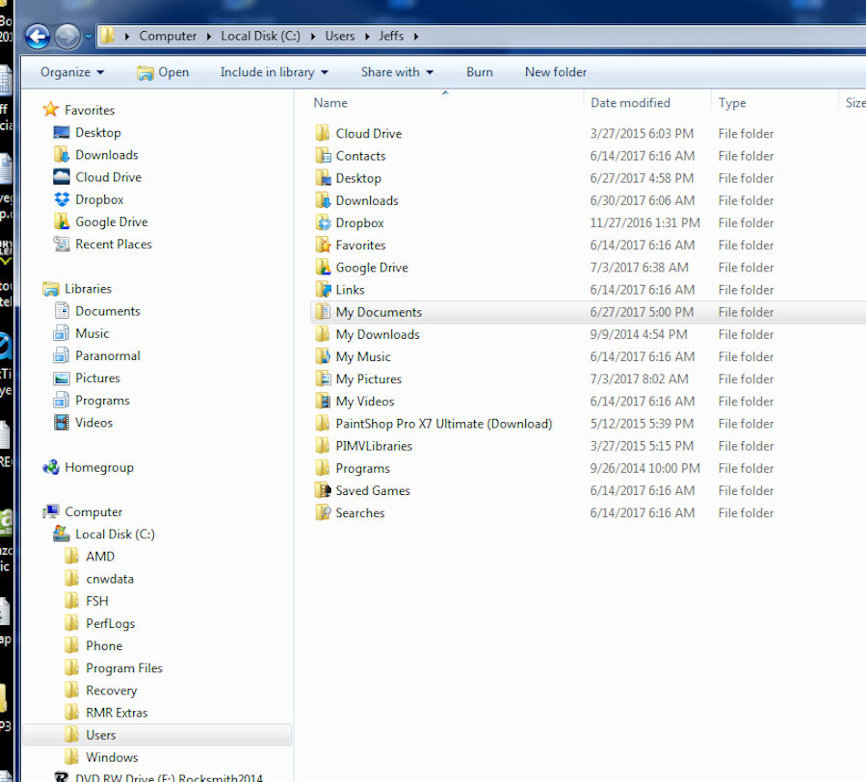Sort files by Date modified column header

point(630,103)
